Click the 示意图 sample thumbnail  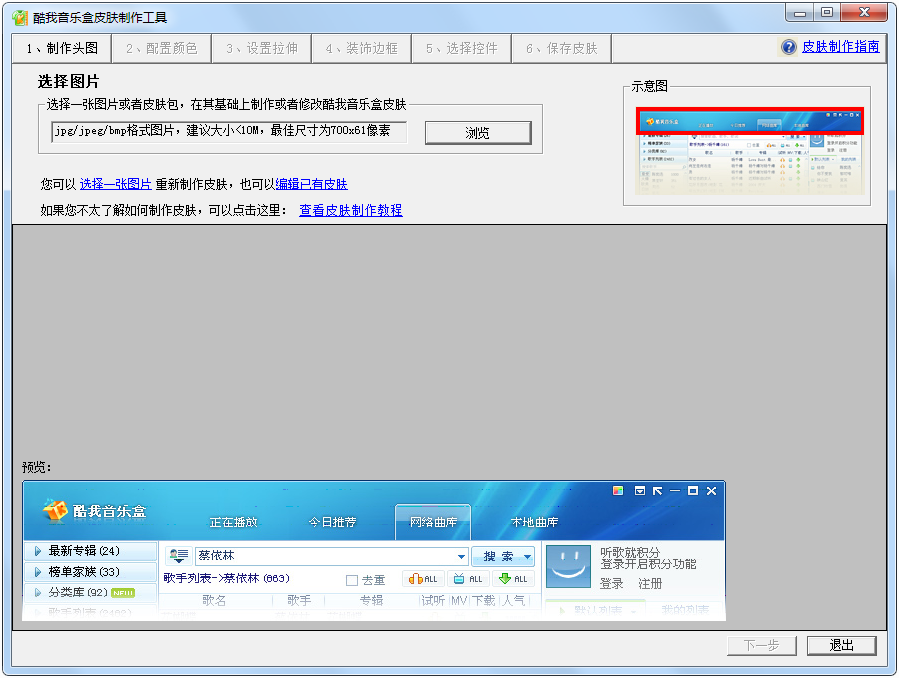click(x=750, y=150)
